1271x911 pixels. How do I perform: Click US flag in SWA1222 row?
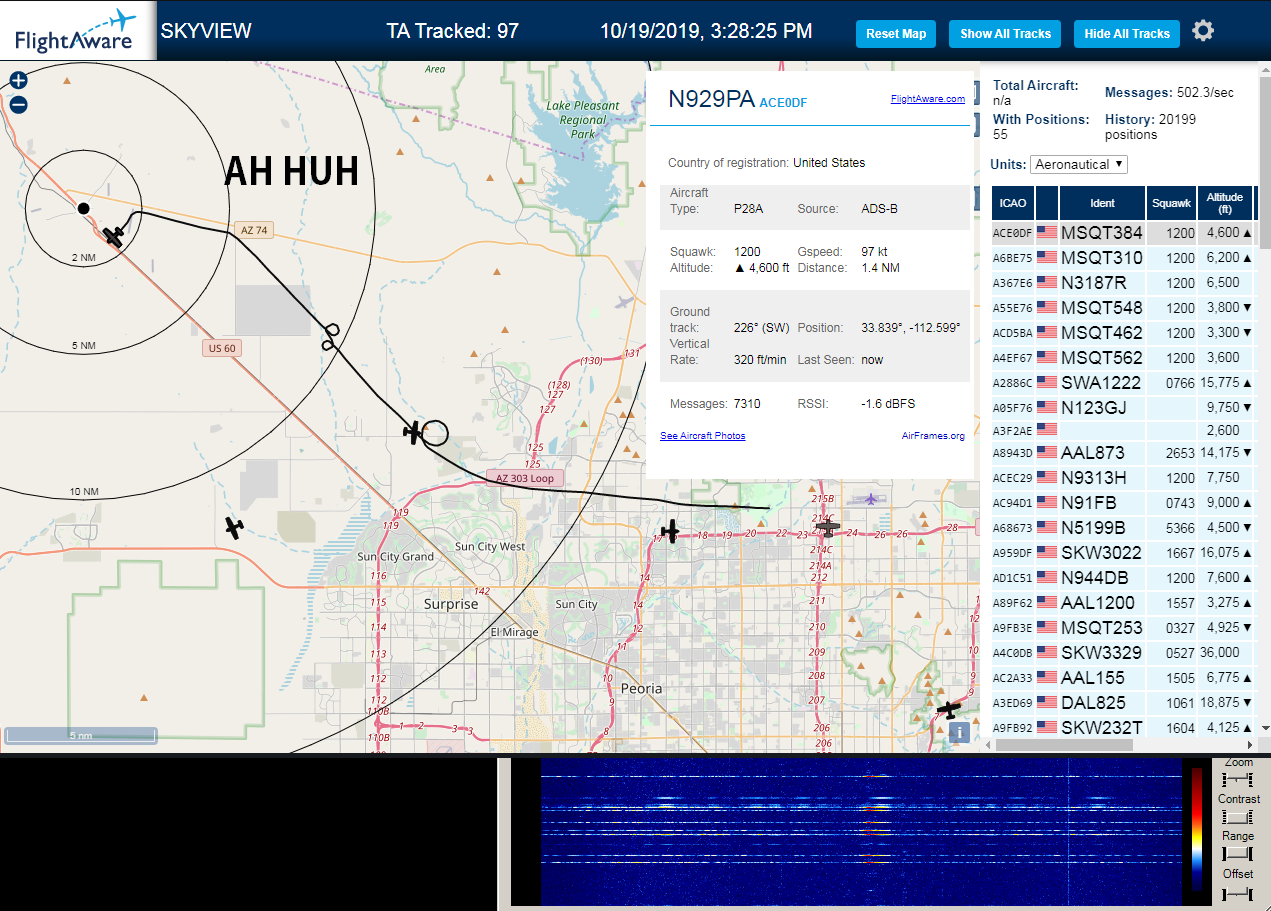click(1047, 382)
